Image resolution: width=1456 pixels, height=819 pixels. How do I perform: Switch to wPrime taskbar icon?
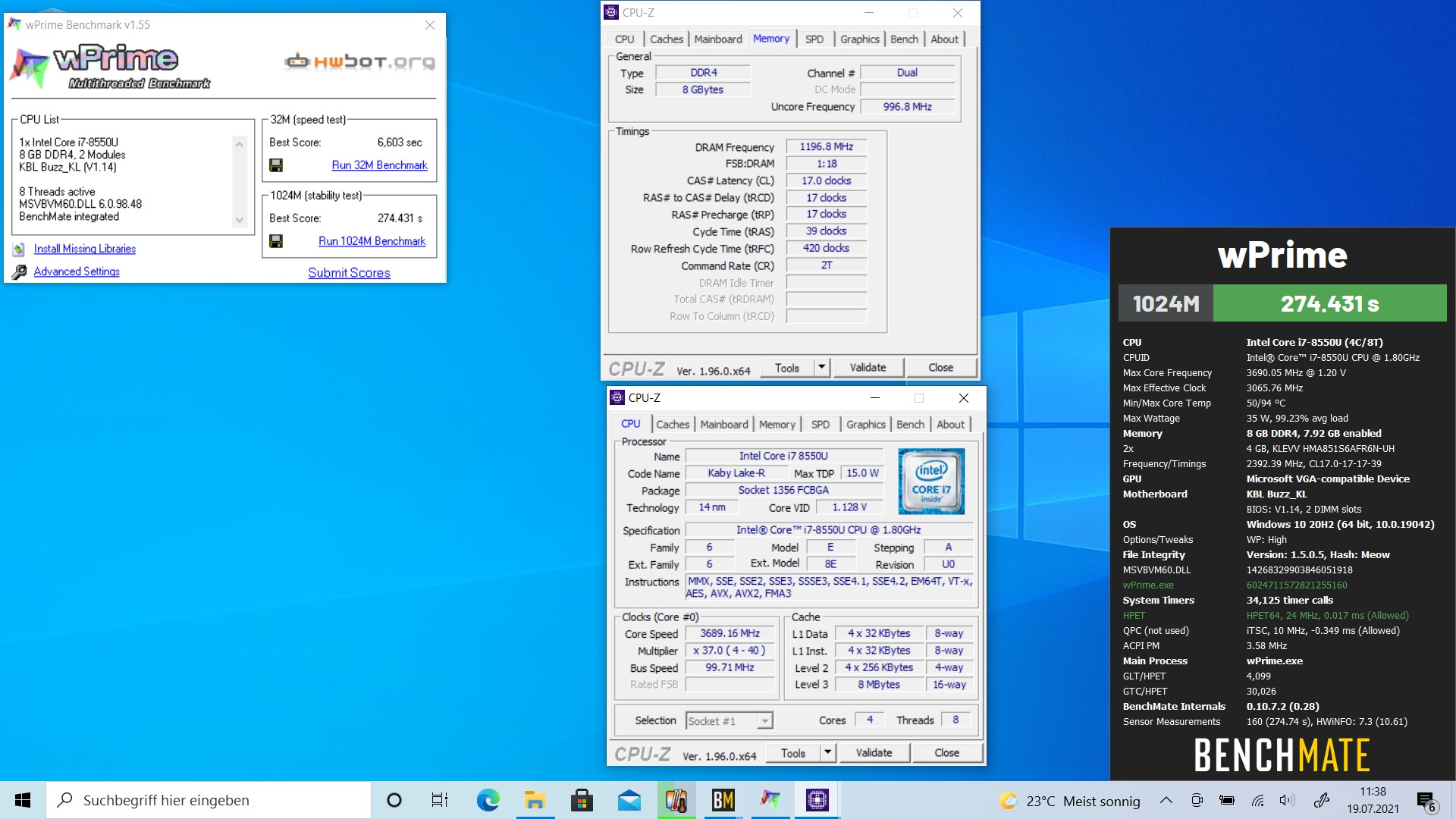pos(770,800)
